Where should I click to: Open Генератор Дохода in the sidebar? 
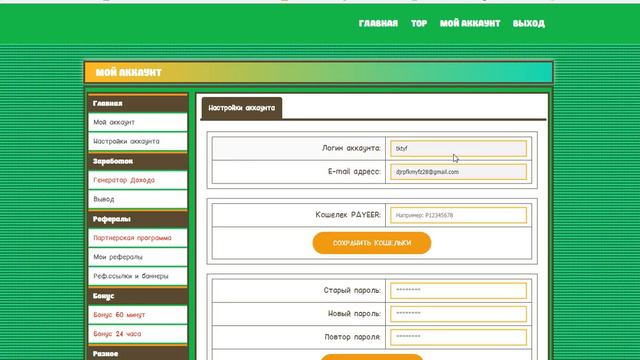(x=138, y=180)
